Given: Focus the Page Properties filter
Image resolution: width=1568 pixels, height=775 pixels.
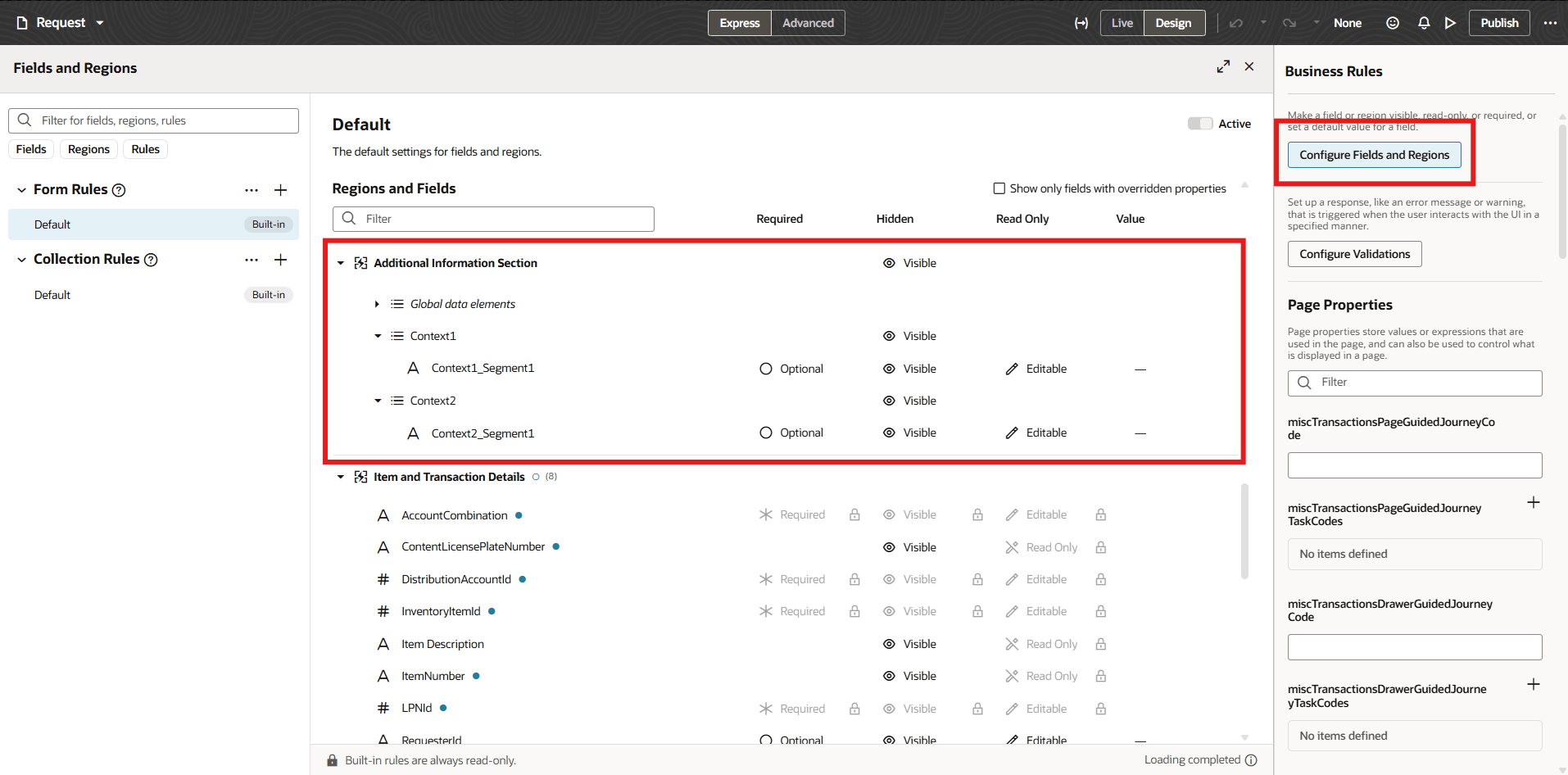Looking at the screenshot, I should point(1415,383).
